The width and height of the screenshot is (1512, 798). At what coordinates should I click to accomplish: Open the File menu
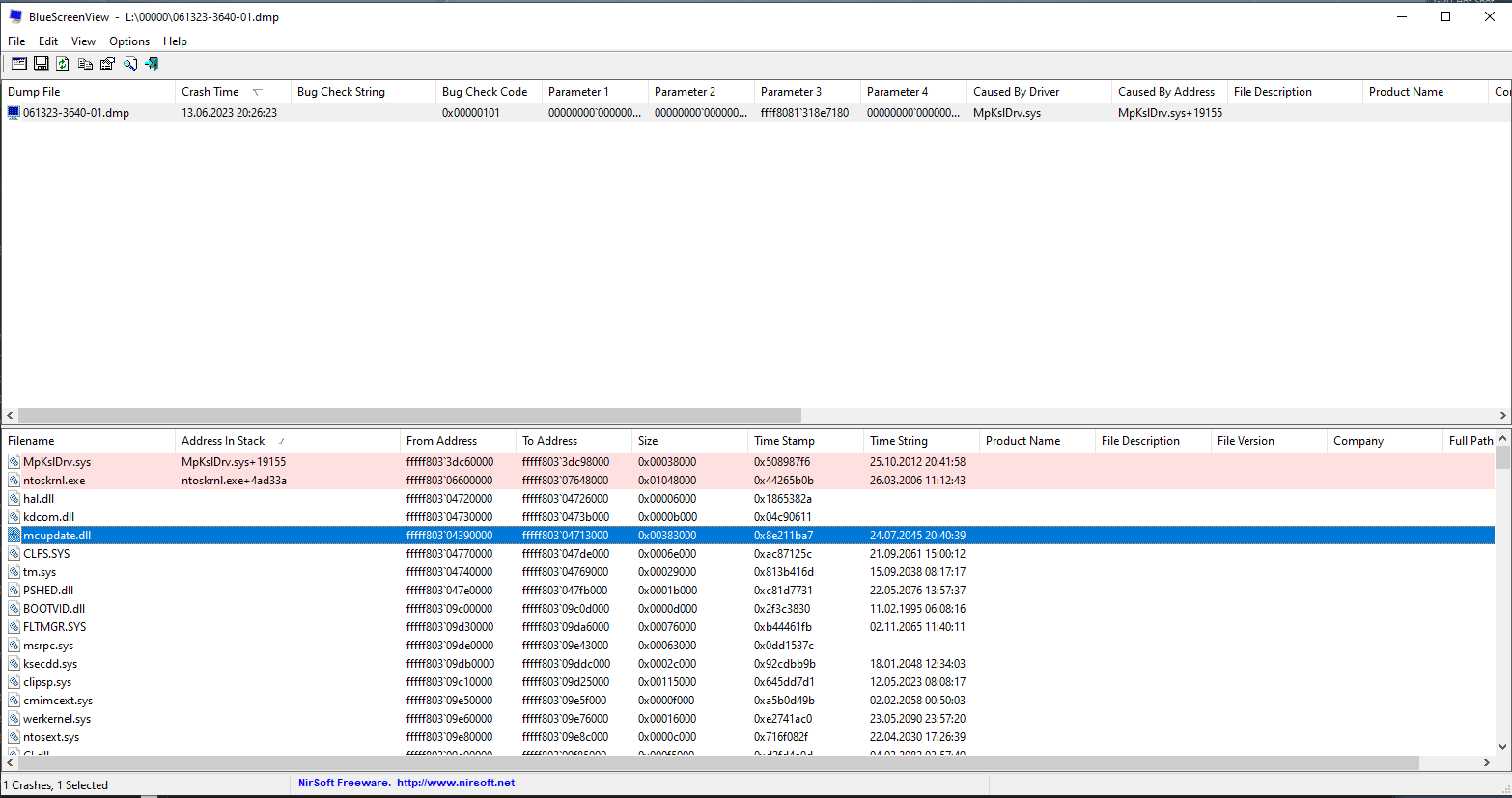[16, 41]
